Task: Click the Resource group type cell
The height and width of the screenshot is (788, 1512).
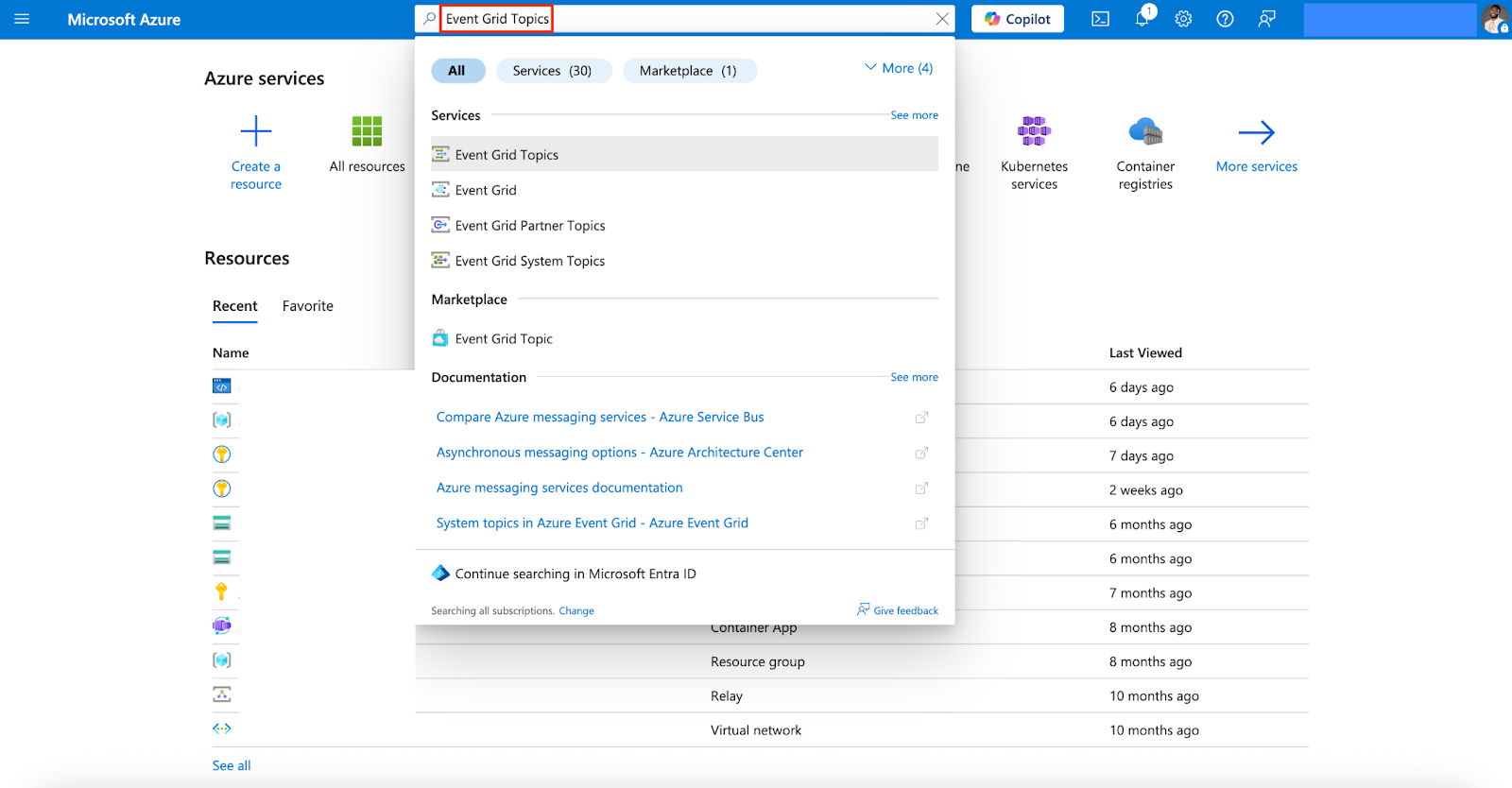Action: tap(758, 661)
